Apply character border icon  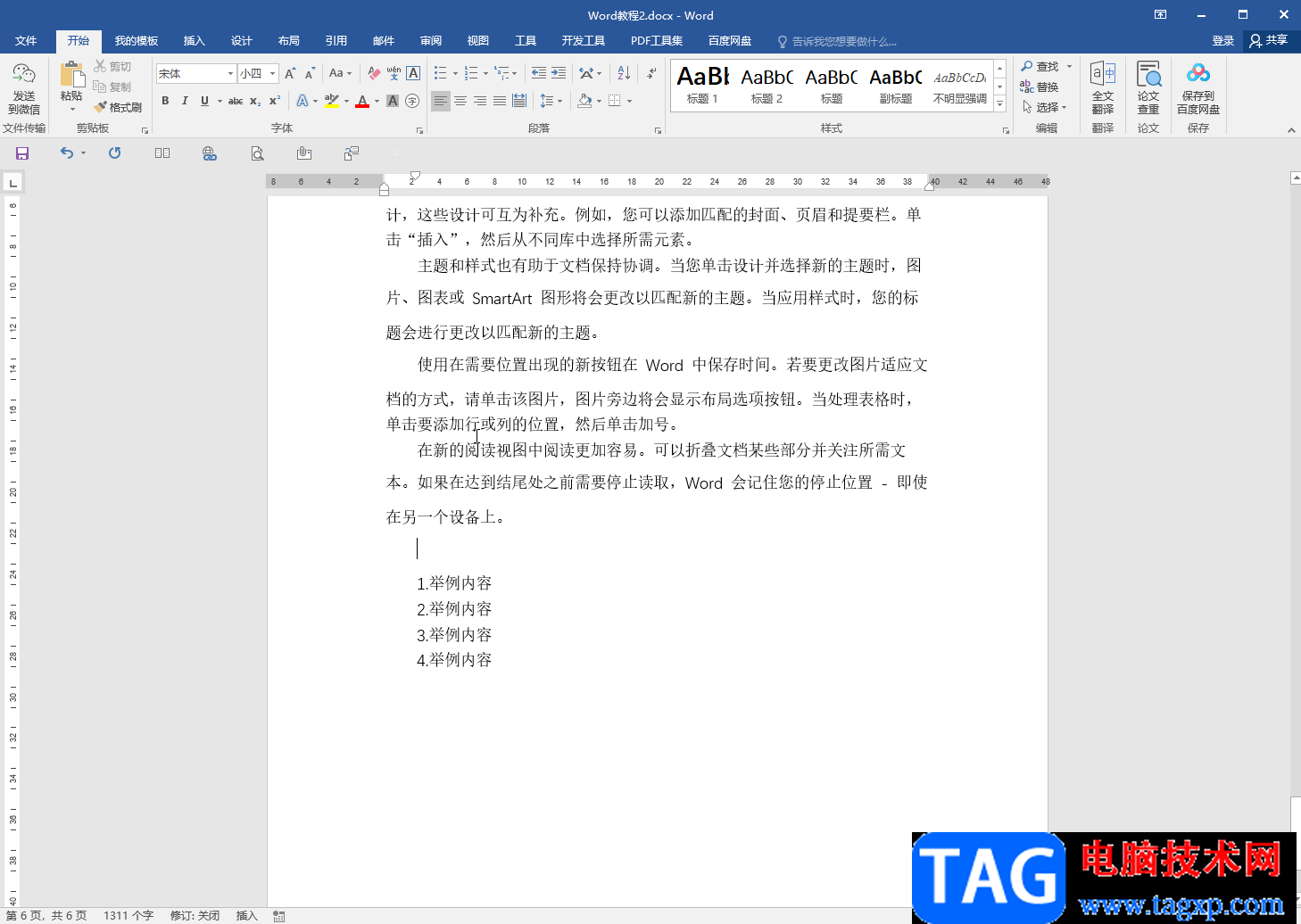tap(413, 73)
